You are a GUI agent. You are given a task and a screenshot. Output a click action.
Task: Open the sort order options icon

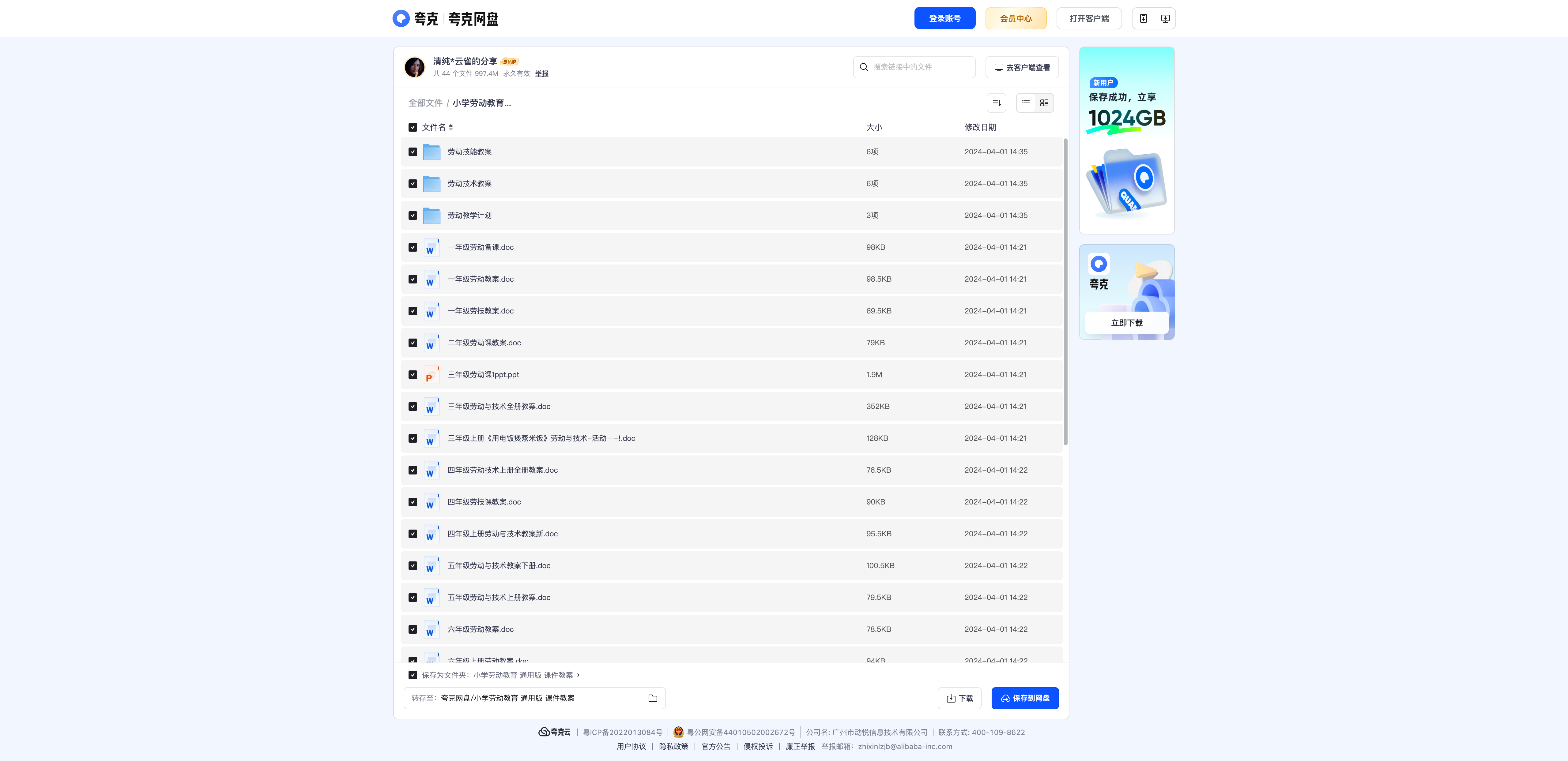coord(997,103)
